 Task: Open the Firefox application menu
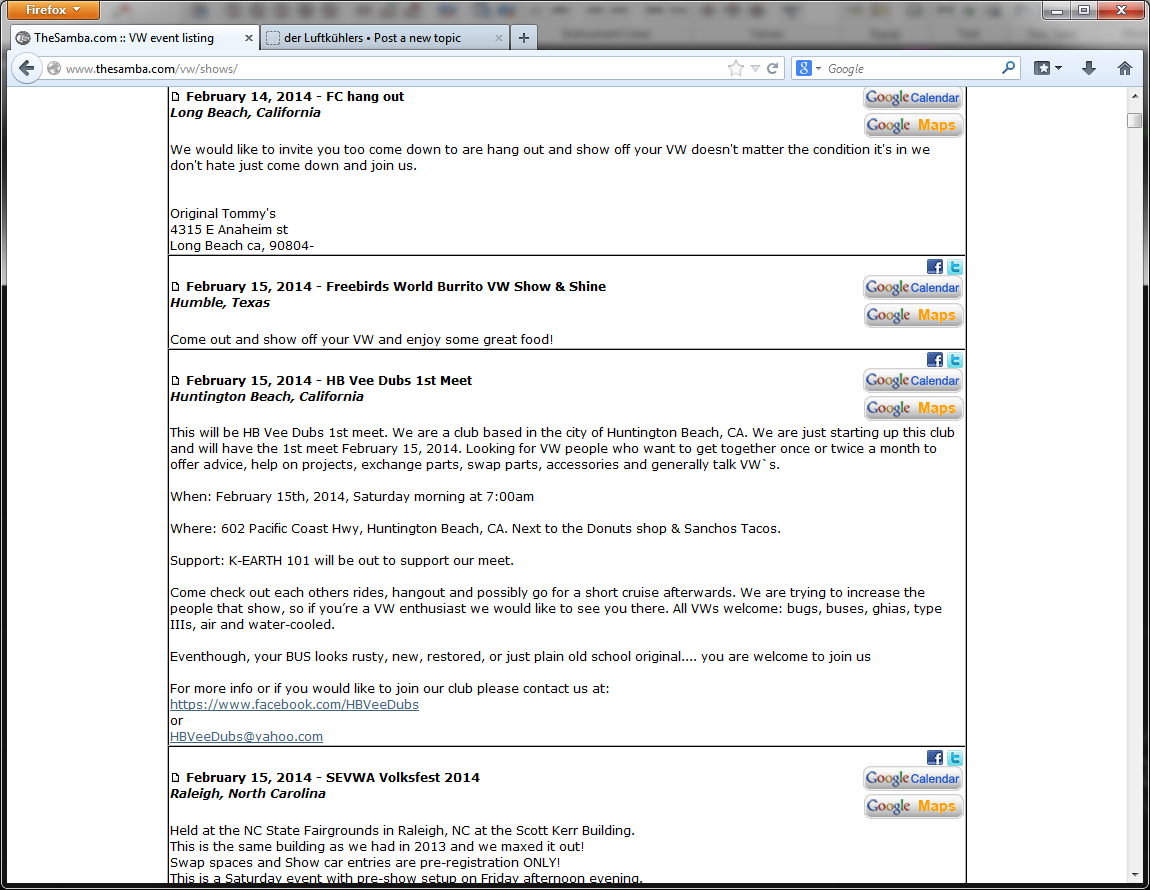pyautogui.click(x=55, y=10)
